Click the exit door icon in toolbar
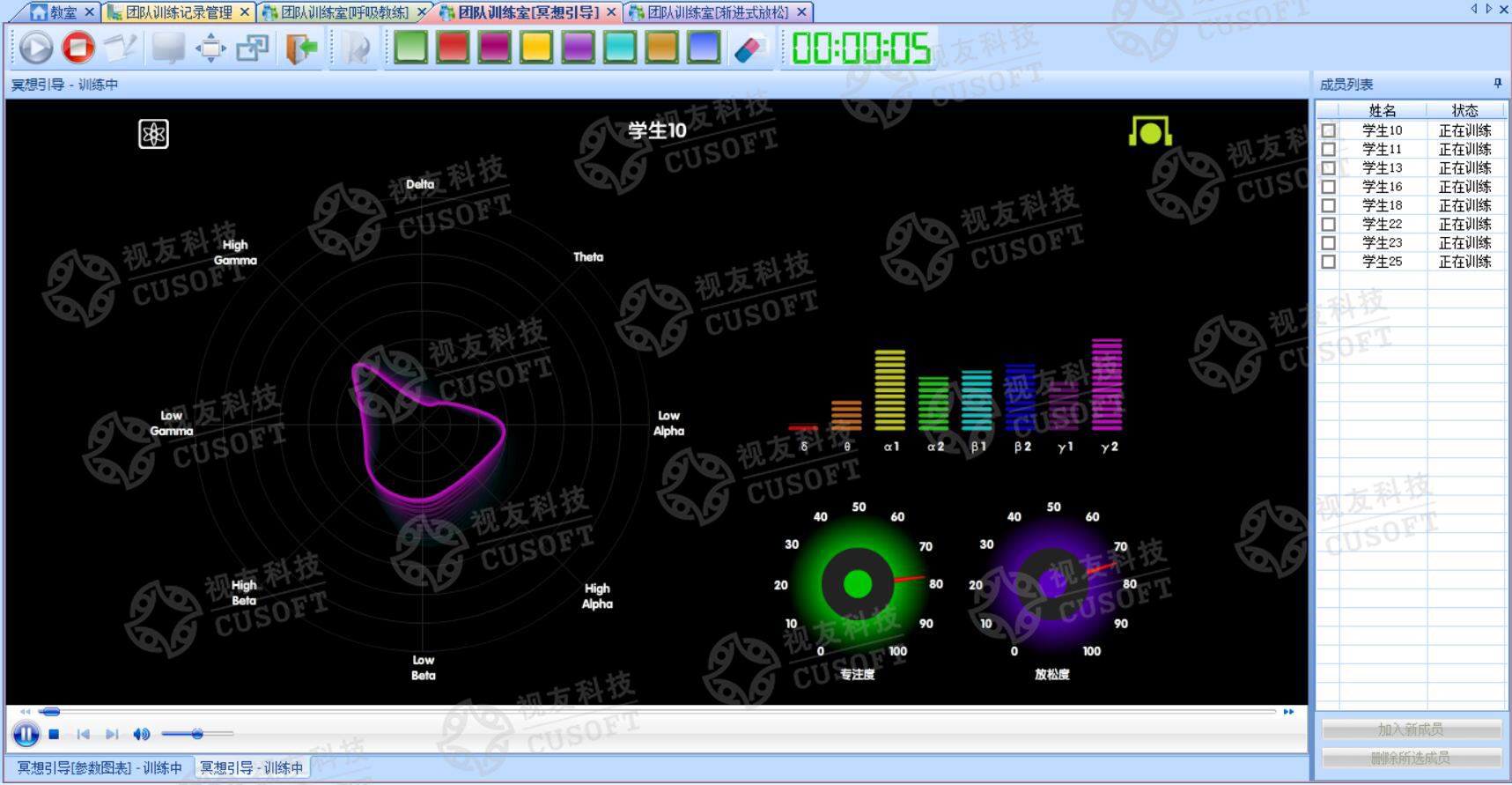1512x785 pixels. (300, 48)
